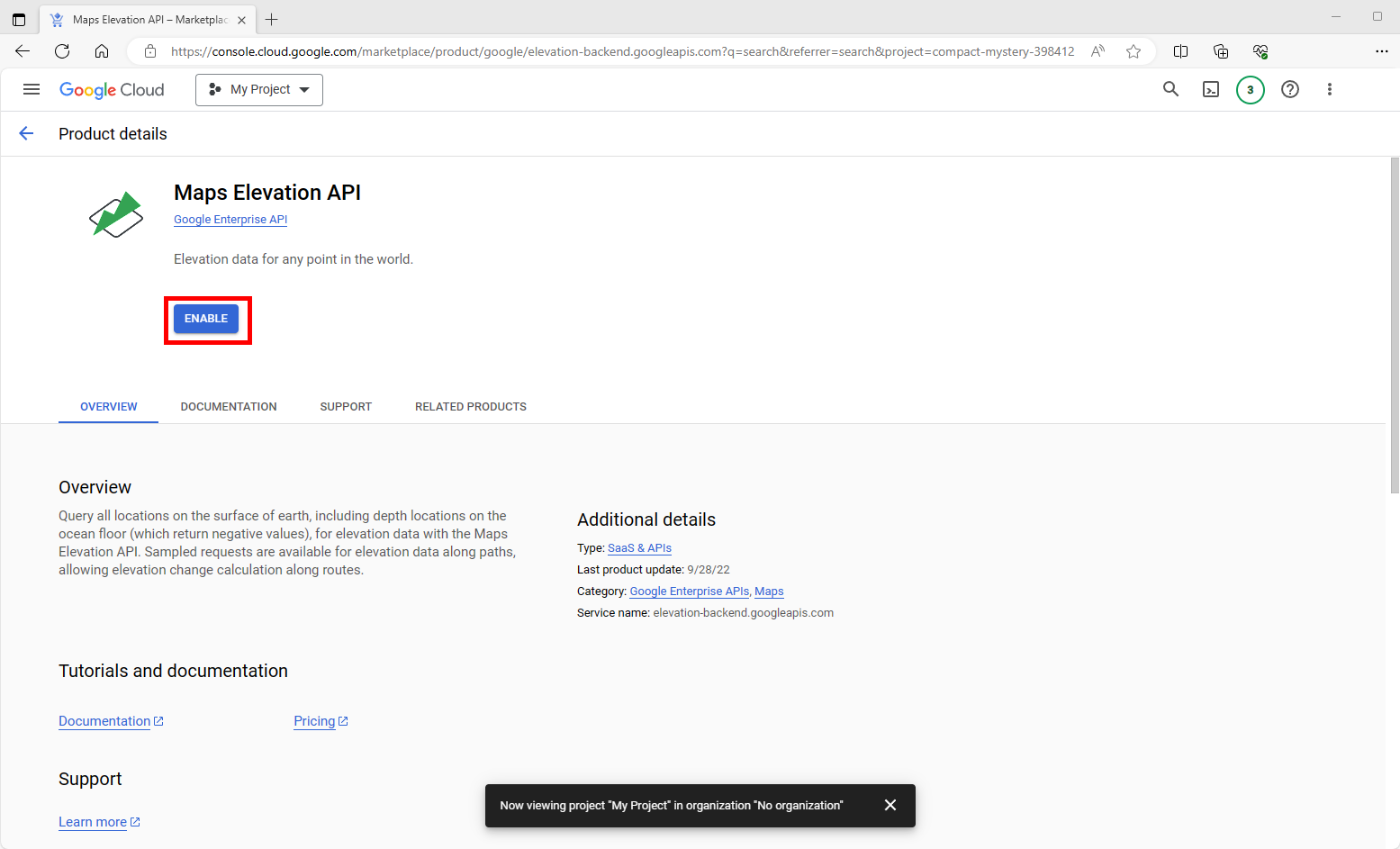1400x849 pixels.
Task: Switch to the DOCUMENTATION tab
Action: (x=229, y=407)
